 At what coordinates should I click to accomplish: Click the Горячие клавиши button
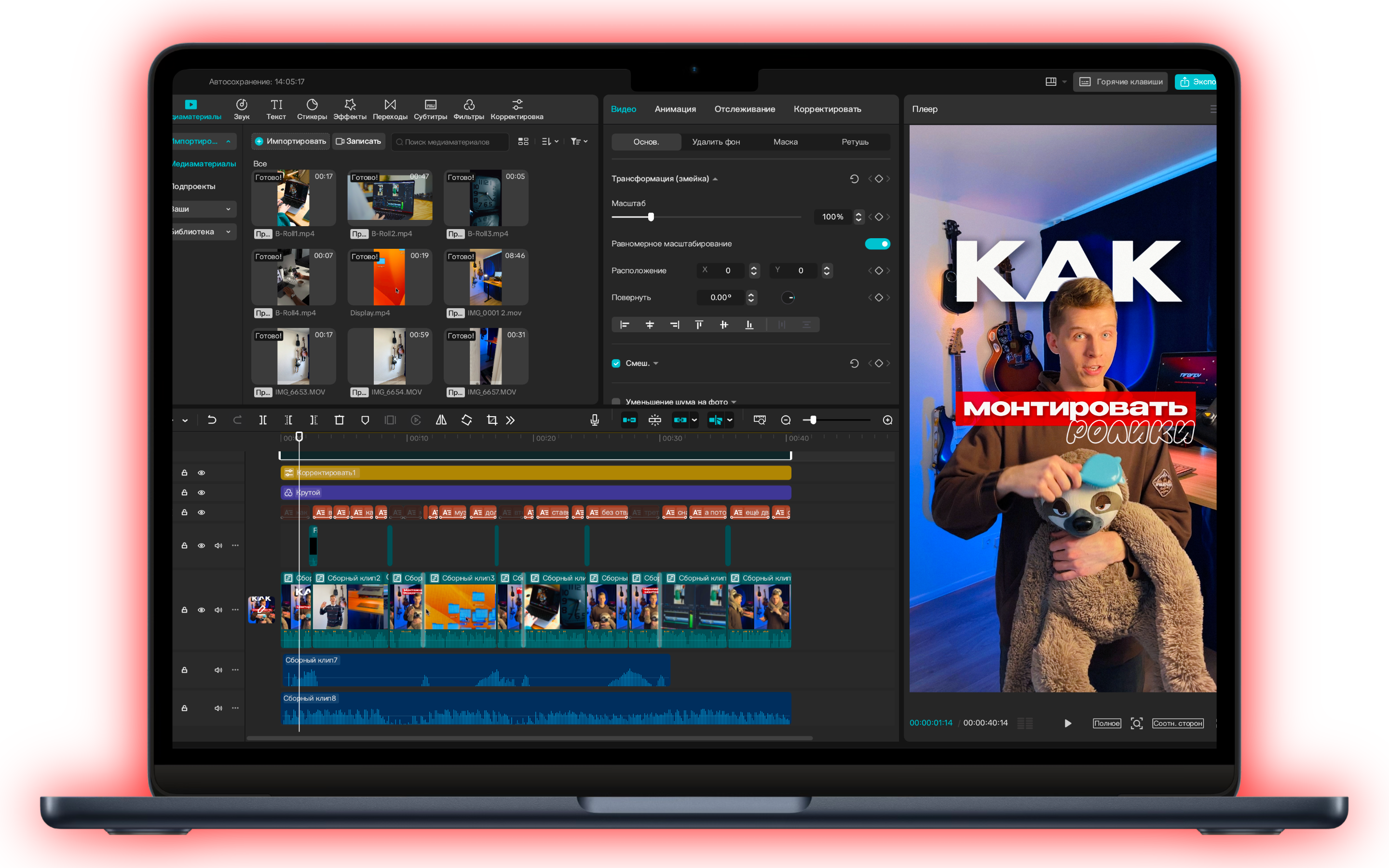point(1121,82)
